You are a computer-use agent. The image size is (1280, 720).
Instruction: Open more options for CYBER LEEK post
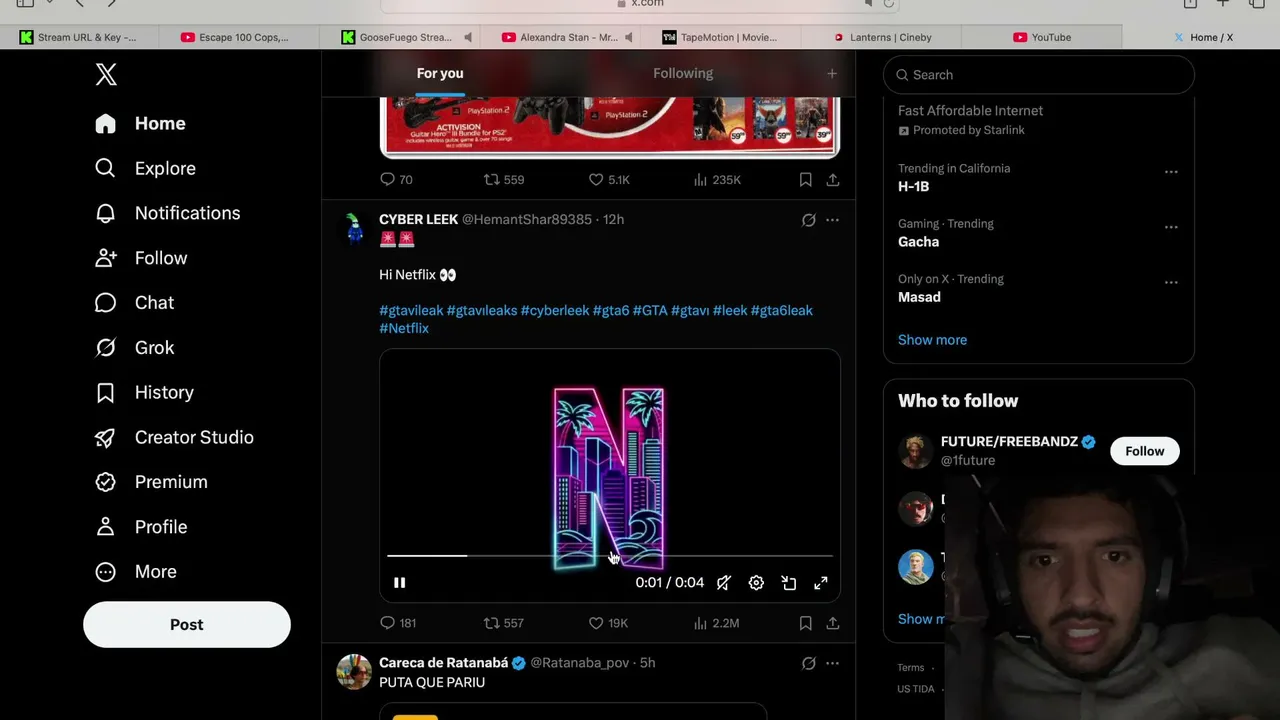[x=832, y=220]
